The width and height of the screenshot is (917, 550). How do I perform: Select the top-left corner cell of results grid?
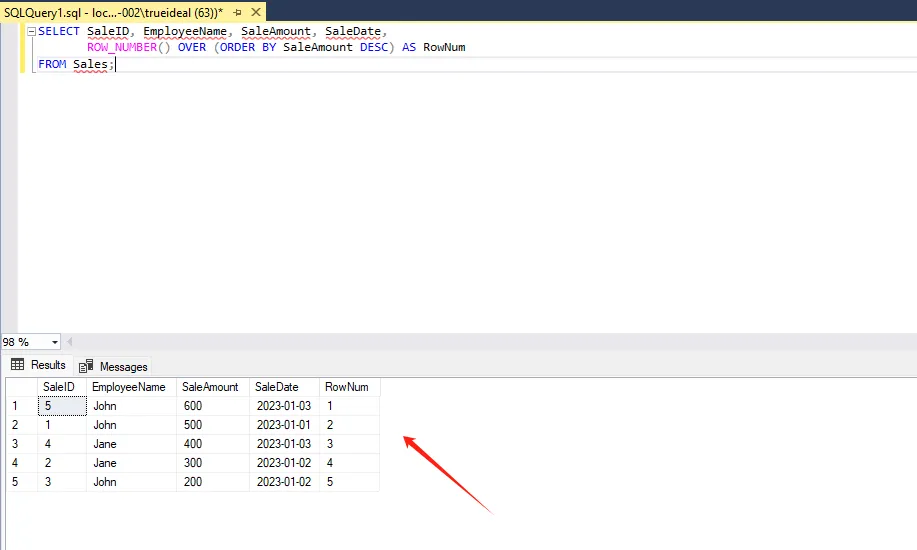[22, 387]
